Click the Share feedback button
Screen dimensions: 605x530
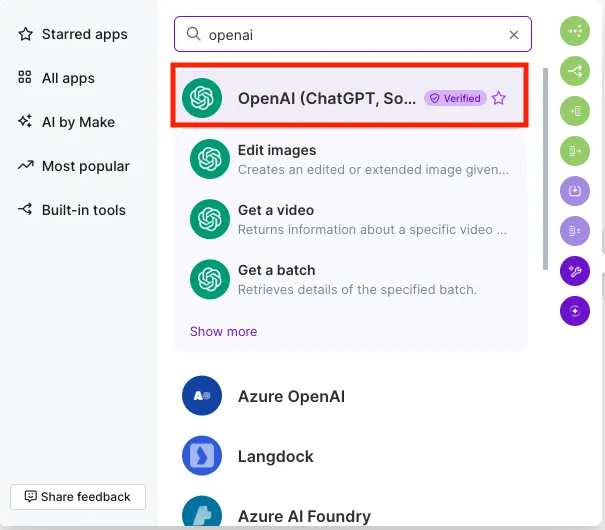(78, 497)
